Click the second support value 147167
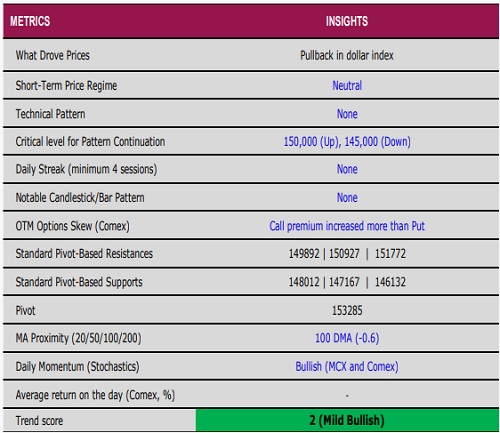The height and width of the screenshot is (433, 500). (x=344, y=282)
